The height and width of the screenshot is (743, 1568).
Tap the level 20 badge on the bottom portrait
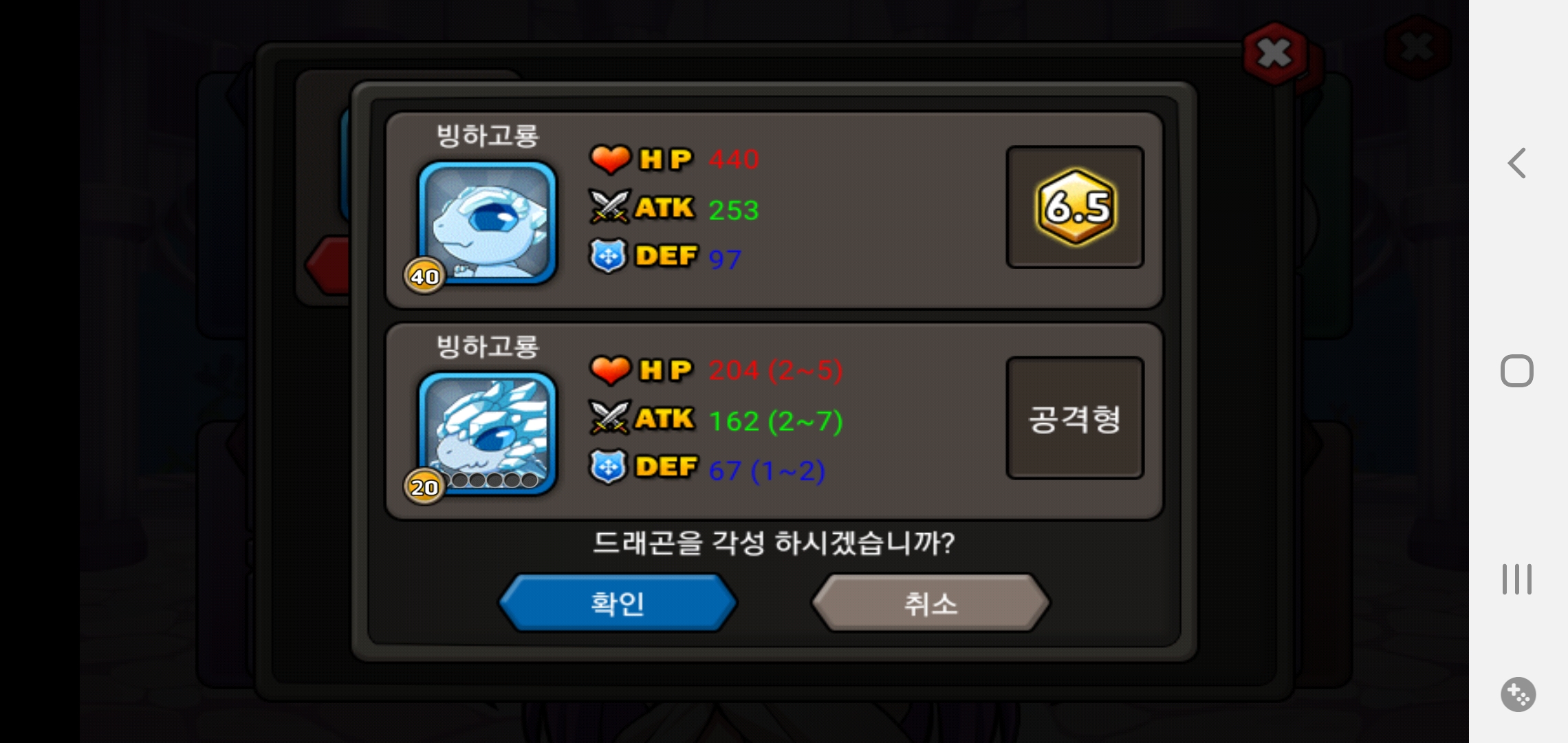[x=424, y=486]
